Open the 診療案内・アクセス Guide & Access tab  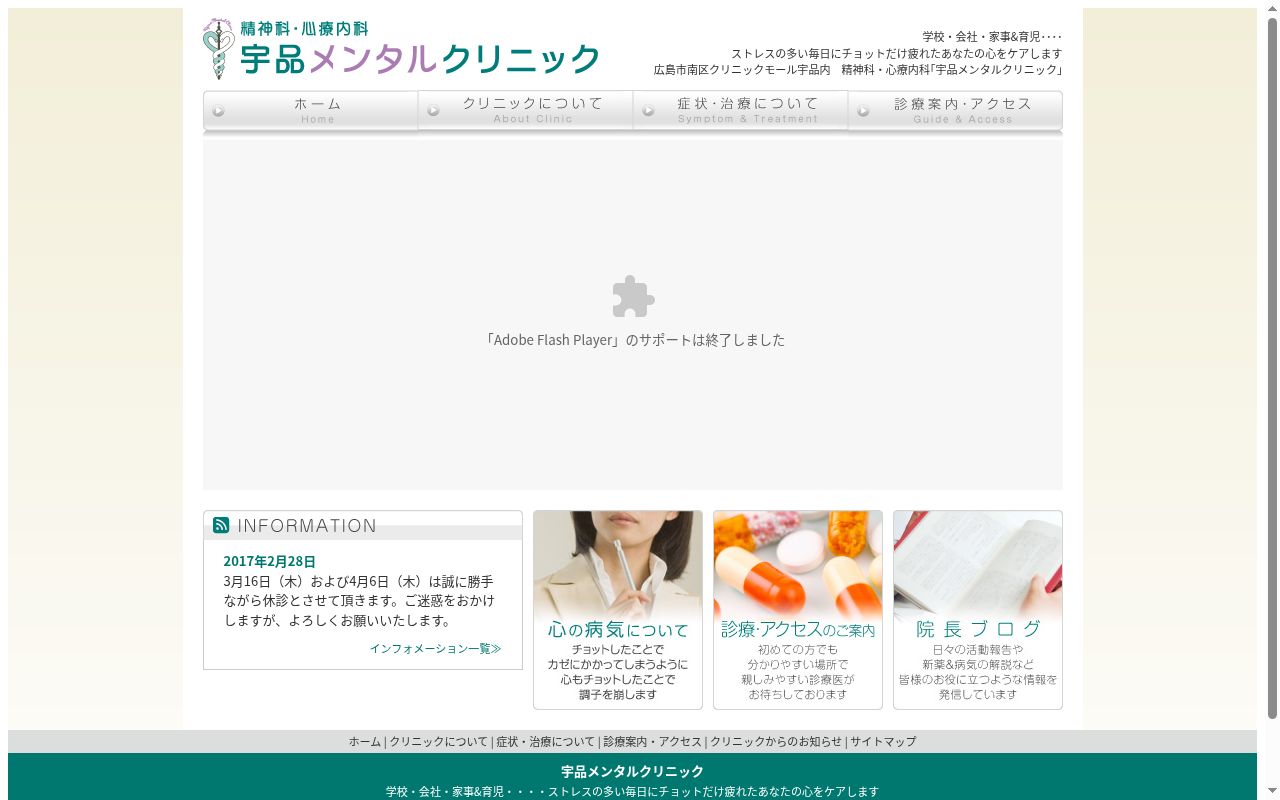956,111
